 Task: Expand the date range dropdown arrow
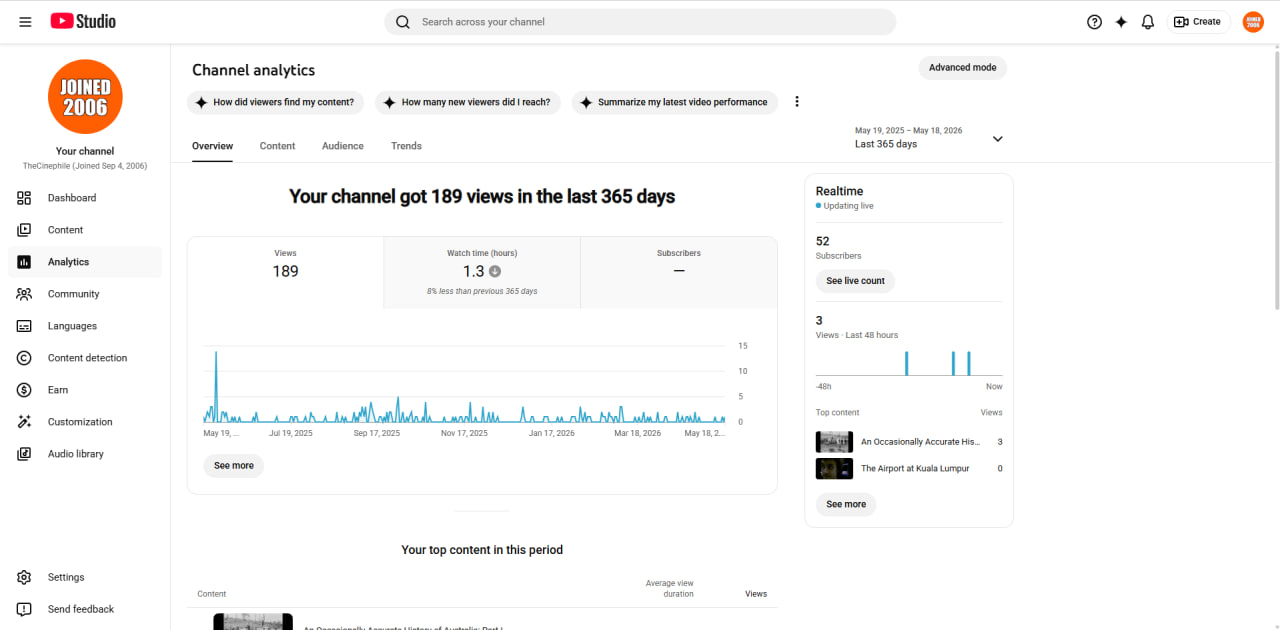(x=997, y=139)
